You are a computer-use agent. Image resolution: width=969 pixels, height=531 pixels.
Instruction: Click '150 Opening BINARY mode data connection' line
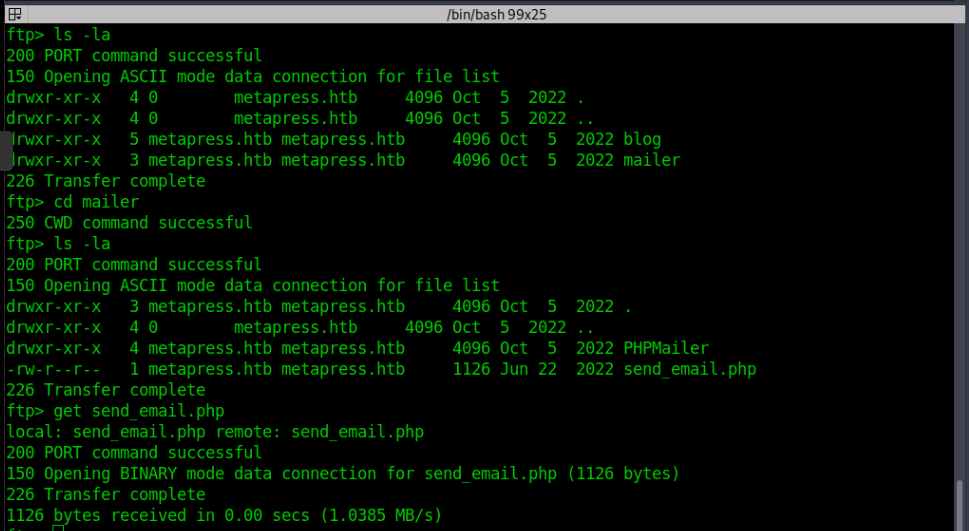click(343, 474)
